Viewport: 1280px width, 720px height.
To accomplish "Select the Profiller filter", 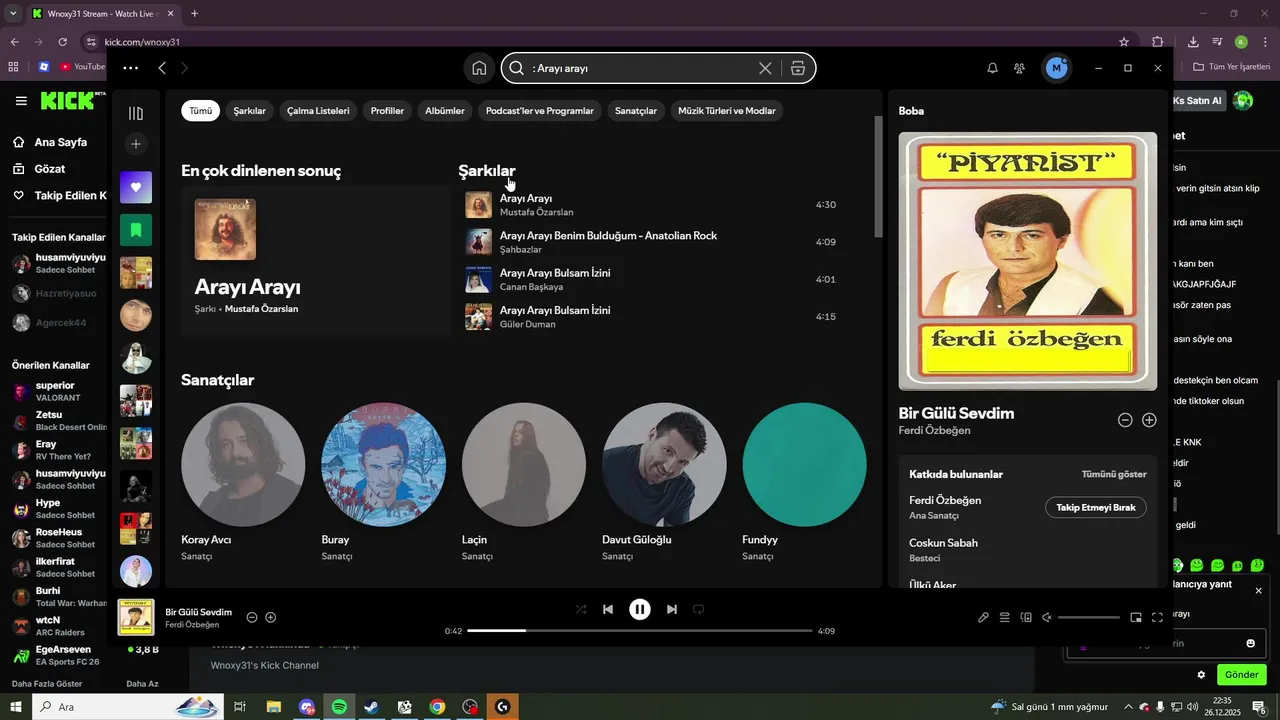I will click(x=387, y=111).
